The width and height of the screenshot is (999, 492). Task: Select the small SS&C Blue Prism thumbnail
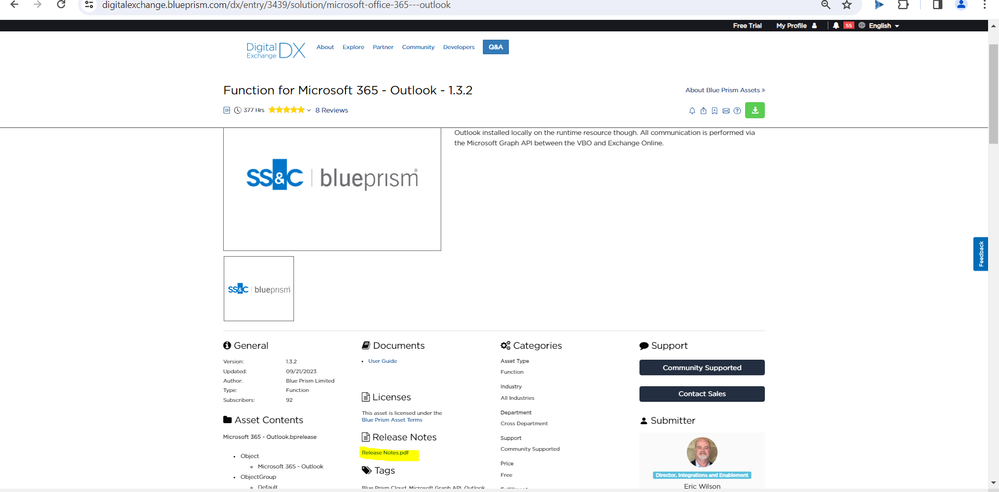[259, 289]
